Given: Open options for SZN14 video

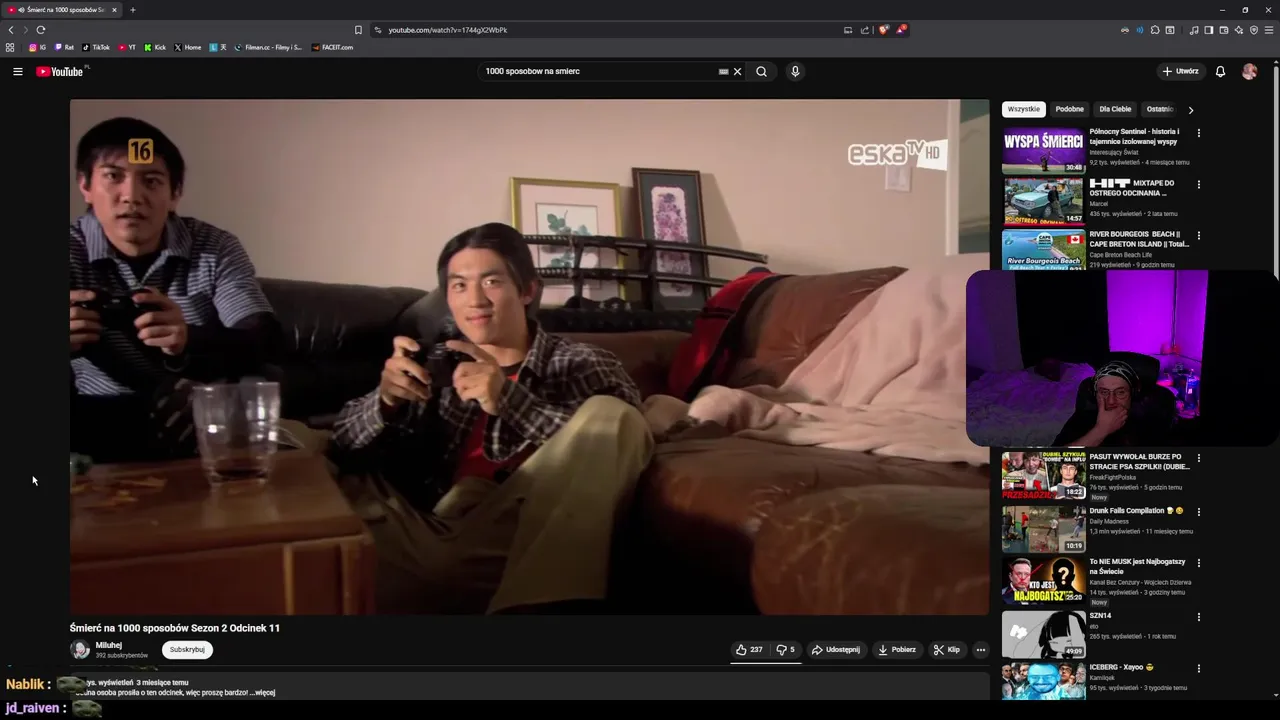Looking at the screenshot, I should tap(1198, 617).
